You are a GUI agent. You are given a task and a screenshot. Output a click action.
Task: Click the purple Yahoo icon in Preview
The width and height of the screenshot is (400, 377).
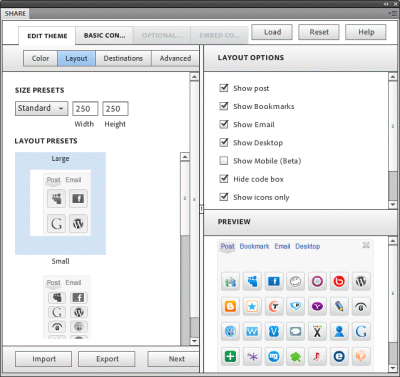coord(317,306)
